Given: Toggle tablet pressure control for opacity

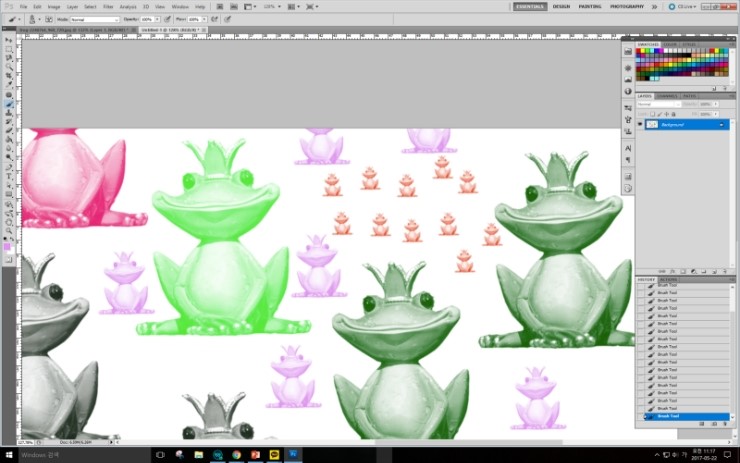Looking at the screenshot, I should [x=168, y=19].
